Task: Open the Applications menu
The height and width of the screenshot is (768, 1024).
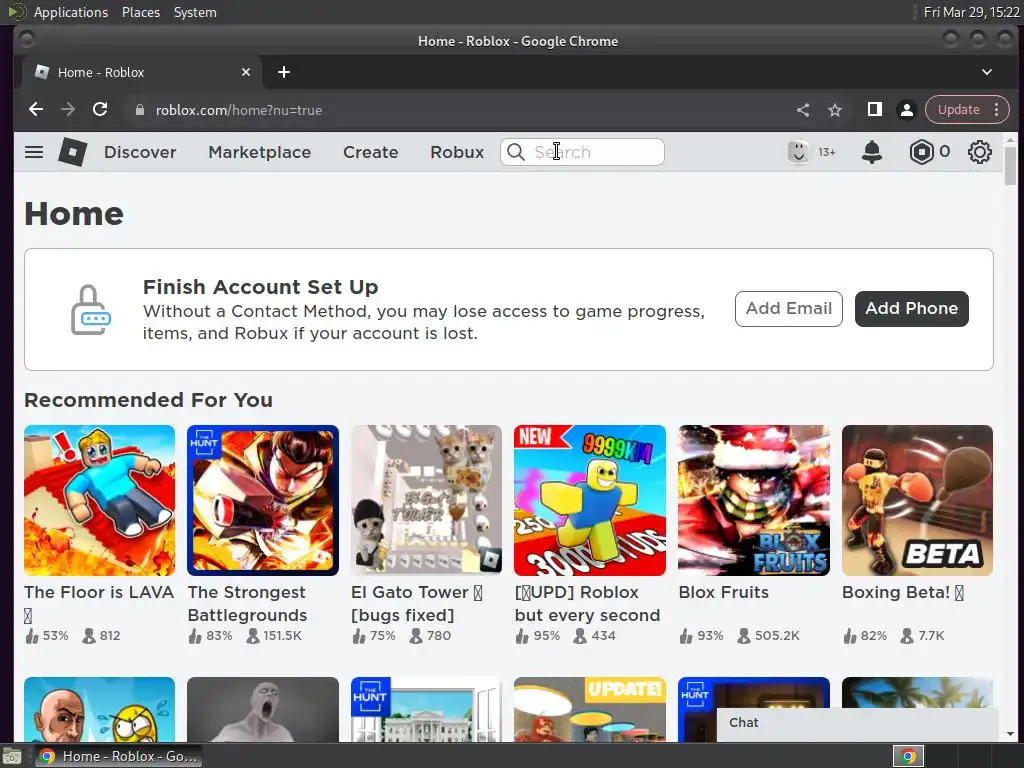Action: (x=71, y=12)
